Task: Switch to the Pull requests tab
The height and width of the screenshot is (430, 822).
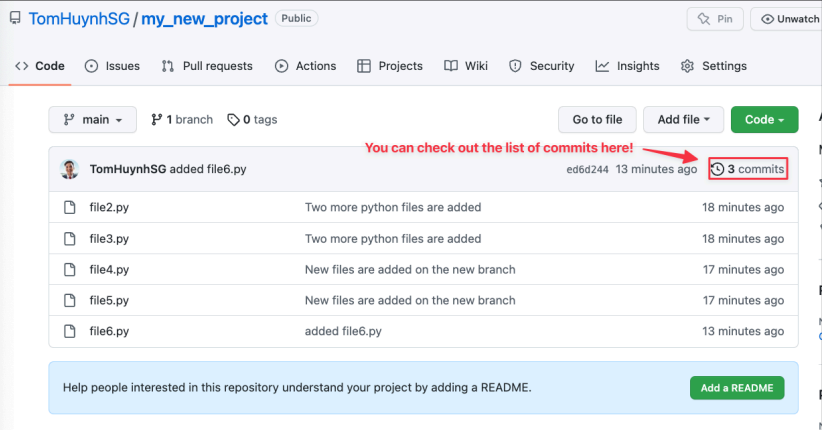Action: [x=207, y=66]
